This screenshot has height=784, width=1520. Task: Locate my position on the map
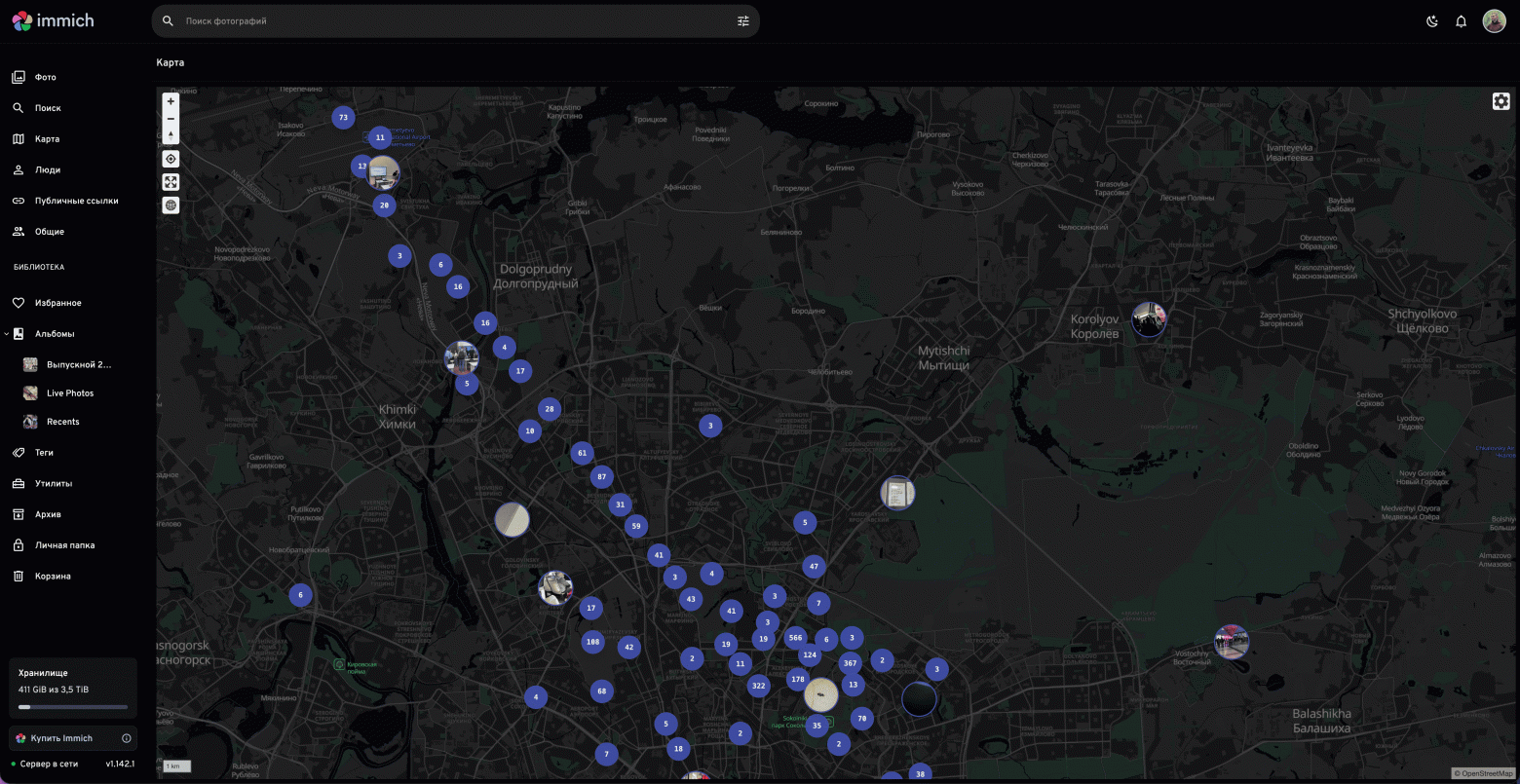tap(171, 159)
